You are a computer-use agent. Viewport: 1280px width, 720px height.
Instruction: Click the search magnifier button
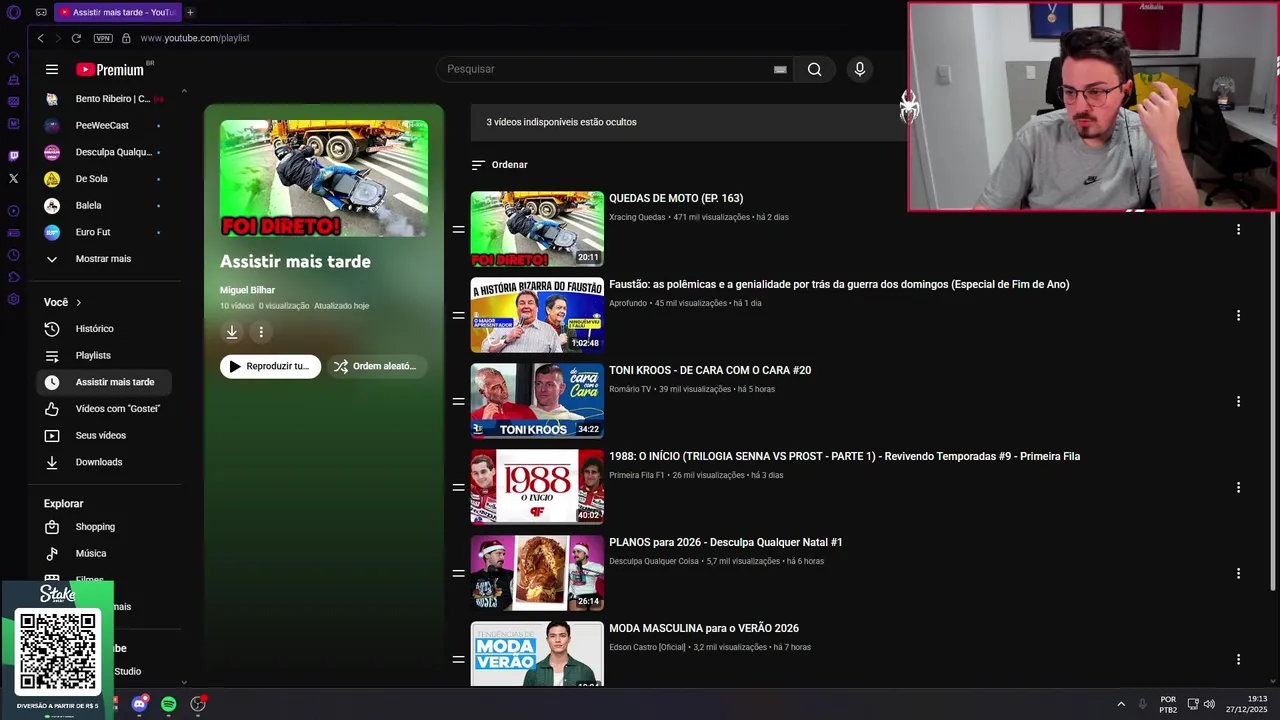(x=815, y=69)
